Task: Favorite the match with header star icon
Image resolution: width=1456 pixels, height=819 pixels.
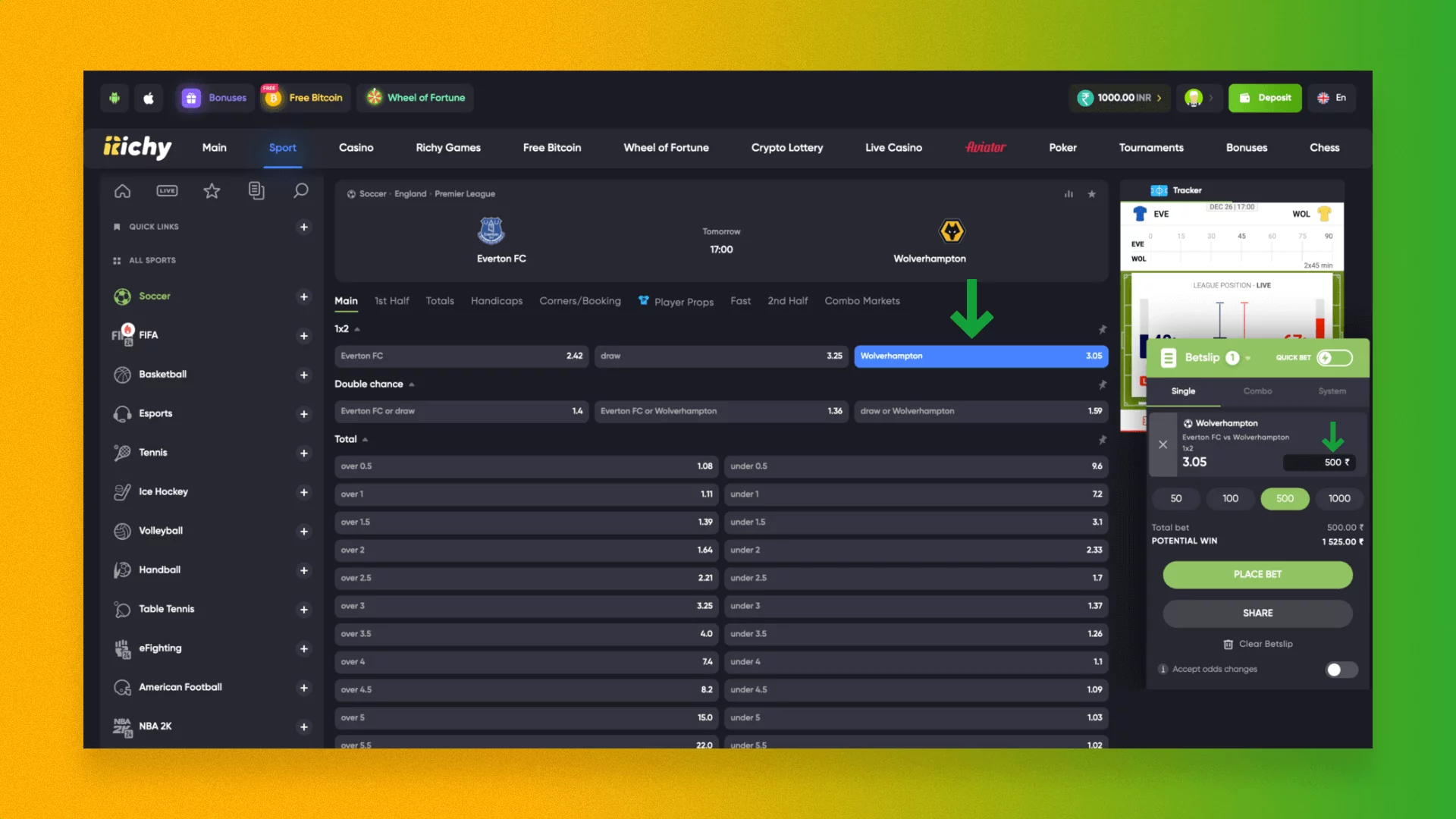Action: click(x=1092, y=194)
